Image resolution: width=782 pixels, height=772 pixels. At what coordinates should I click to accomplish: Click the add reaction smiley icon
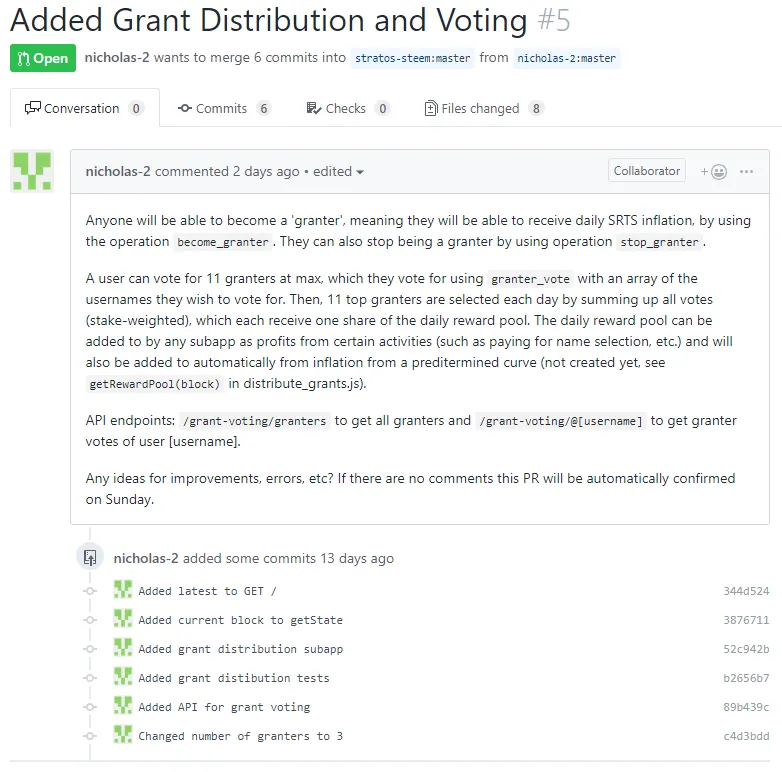[713, 172]
